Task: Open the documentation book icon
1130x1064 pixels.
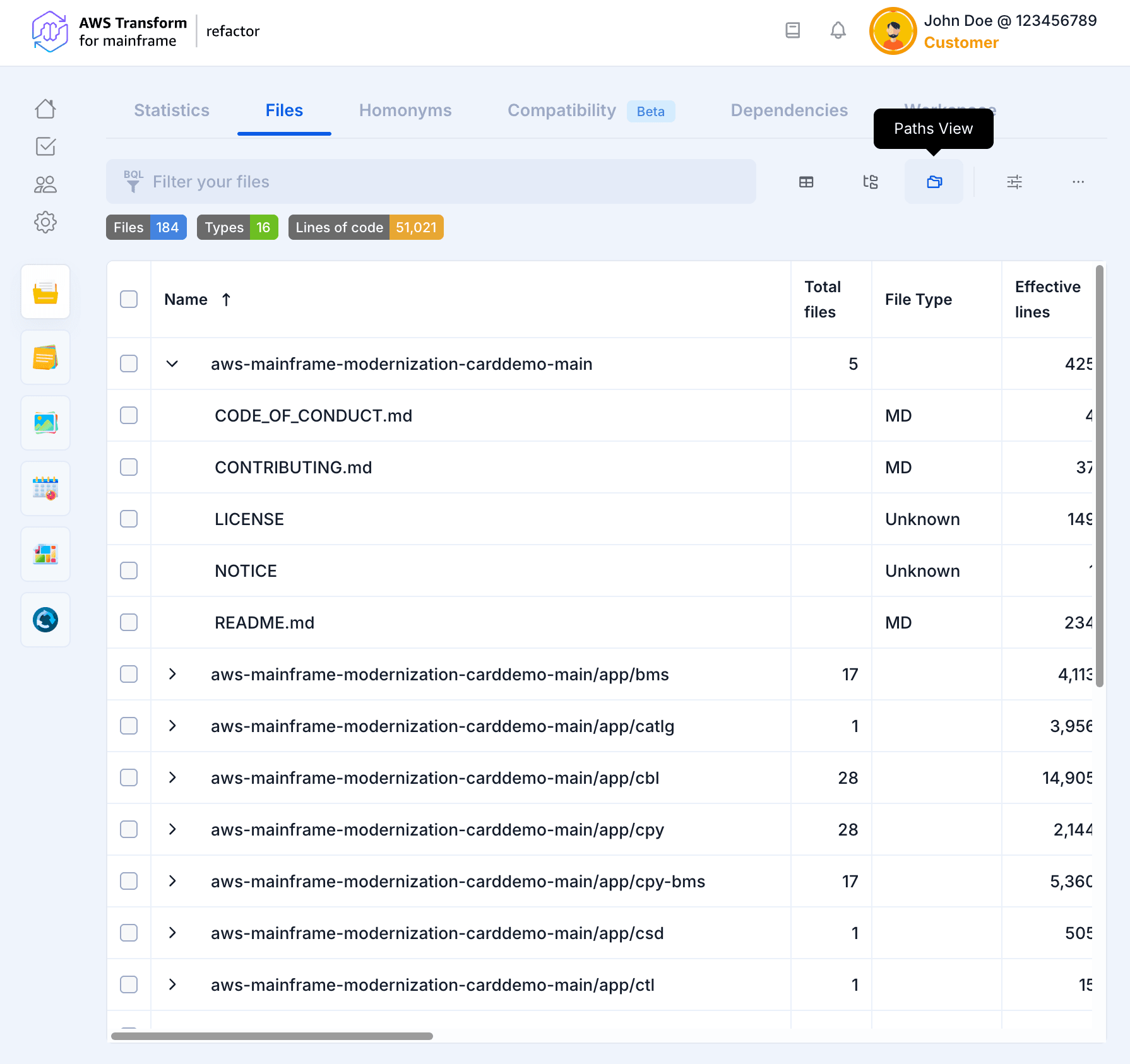Action: point(792,30)
